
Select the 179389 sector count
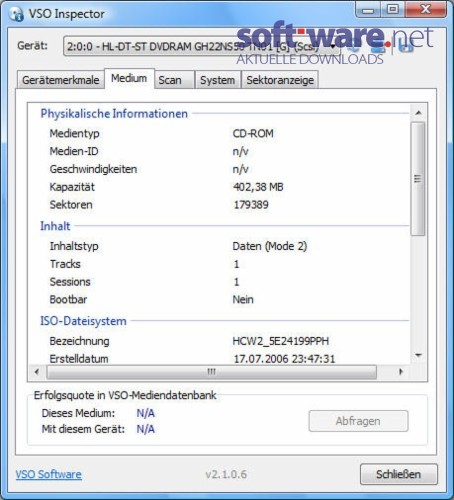pos(251,205)
